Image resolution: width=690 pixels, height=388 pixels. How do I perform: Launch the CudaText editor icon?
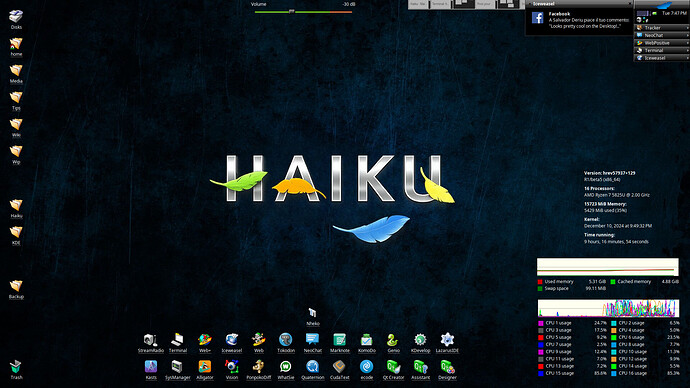coord(339,366)
